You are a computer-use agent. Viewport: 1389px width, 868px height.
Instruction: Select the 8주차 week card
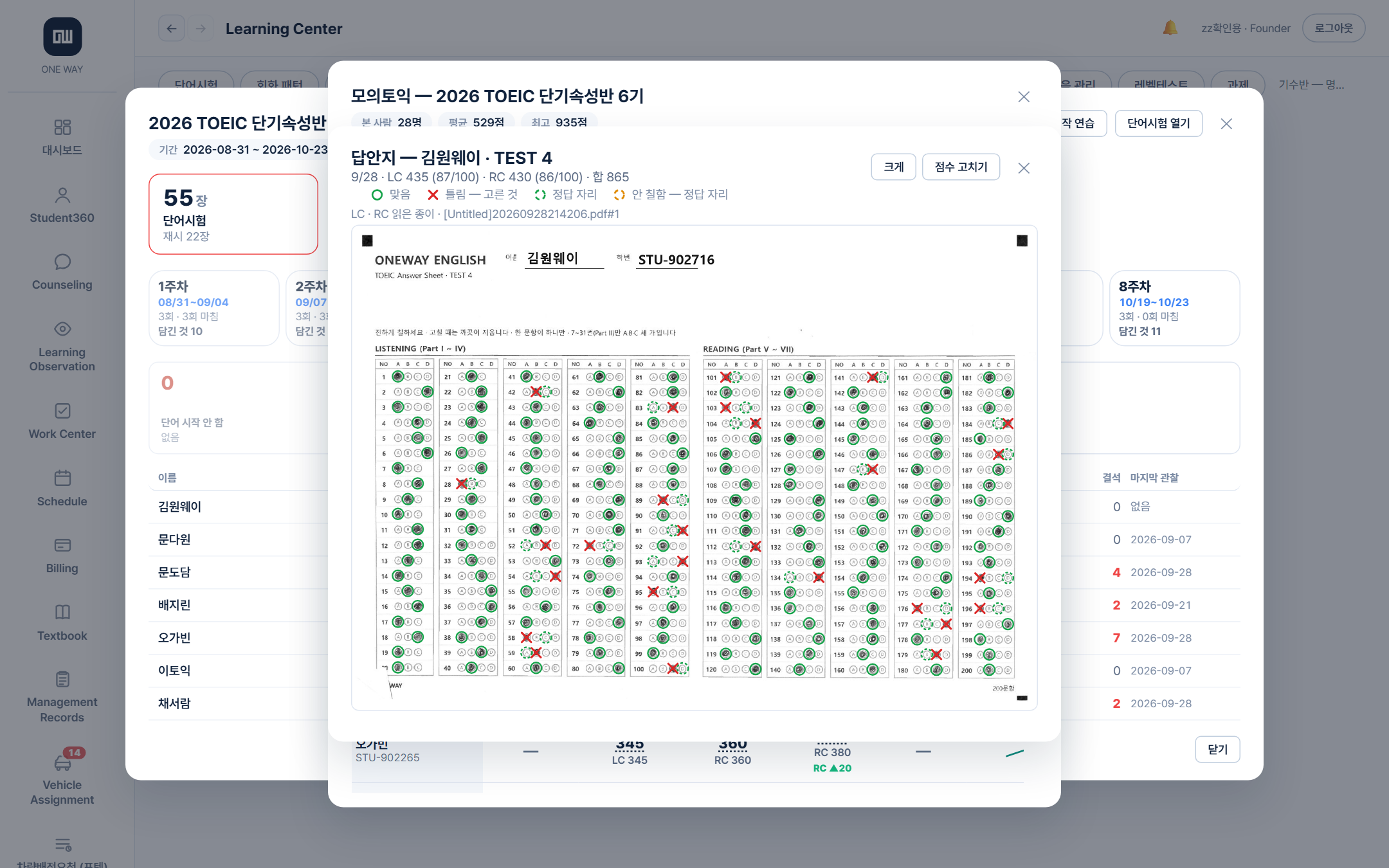click(x=1174, y=308)
